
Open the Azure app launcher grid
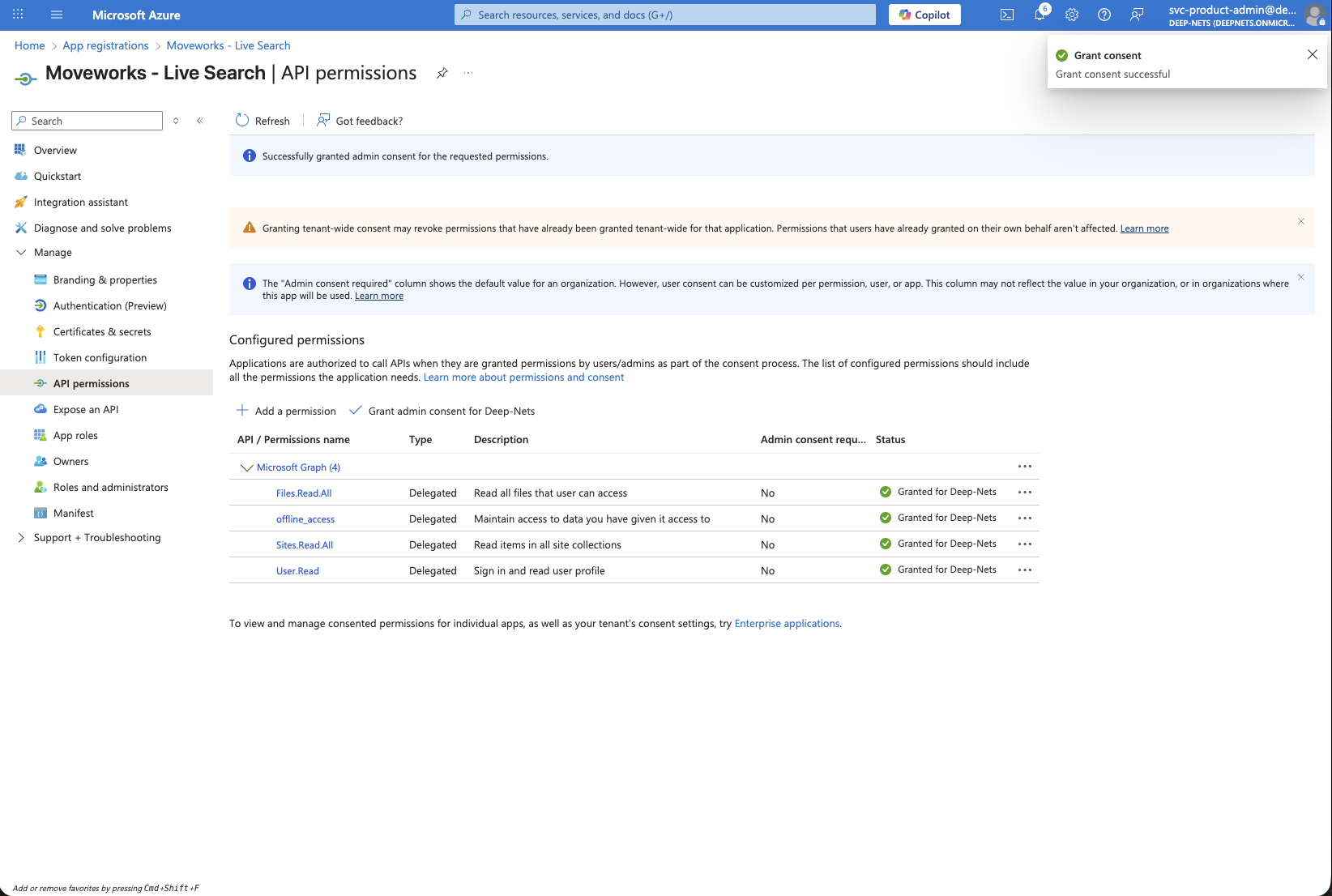point(18,15)
